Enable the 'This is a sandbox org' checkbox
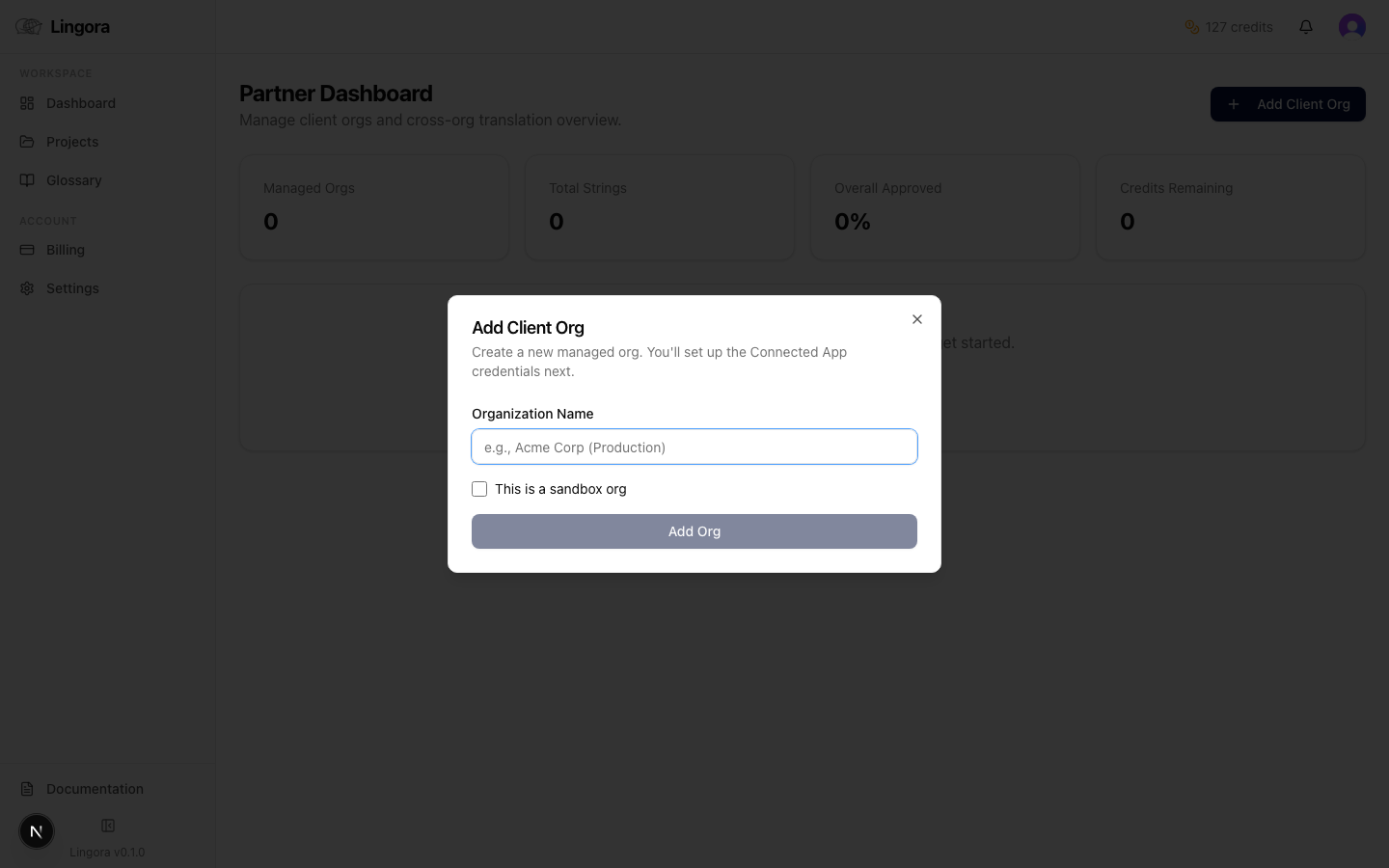The width and height of the screenshot is (1389, 868). click(479, 489)
